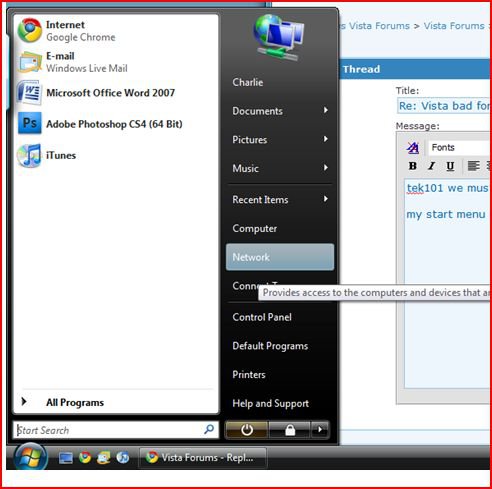492x489 pixels.
Task: Select the Network menu item
Action: [x=280, y=257]
